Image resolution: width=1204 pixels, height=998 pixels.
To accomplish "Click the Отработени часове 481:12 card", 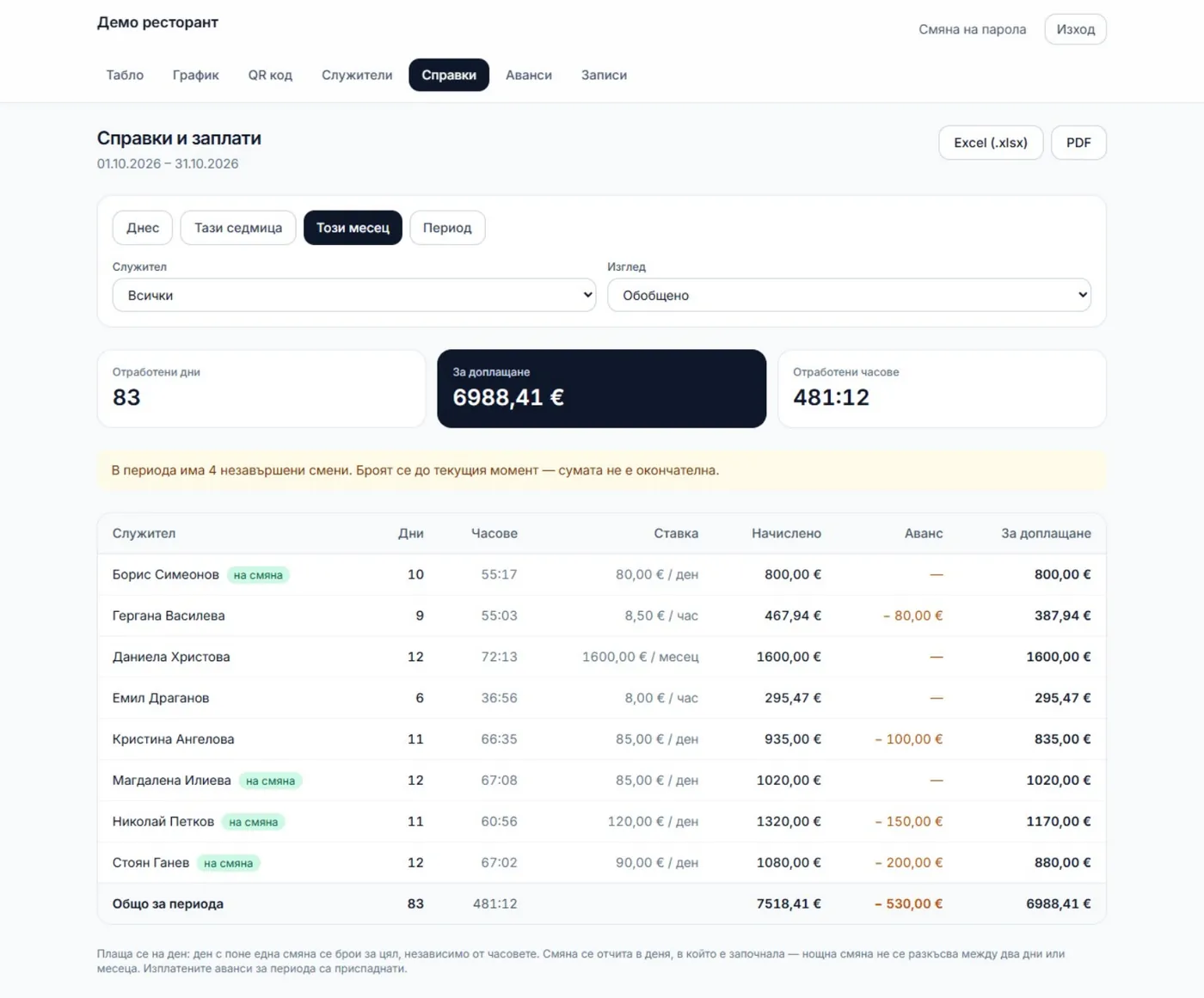I will 942,389.
